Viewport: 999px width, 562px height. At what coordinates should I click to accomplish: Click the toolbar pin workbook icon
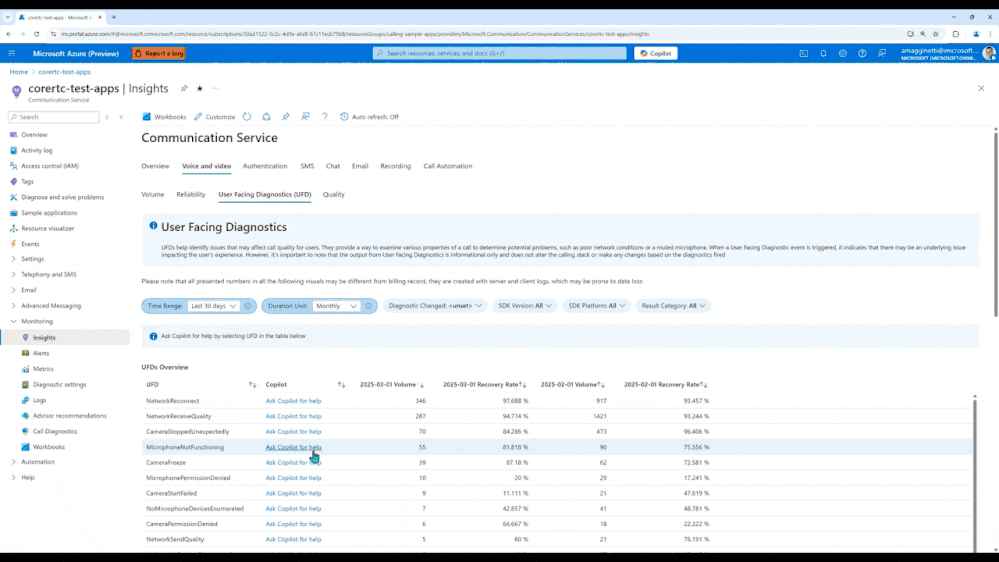coord(285,117)
